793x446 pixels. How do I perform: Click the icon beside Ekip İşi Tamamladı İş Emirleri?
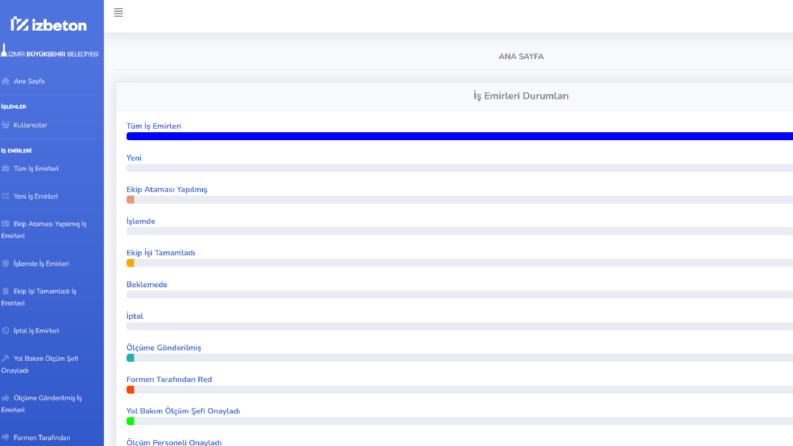(6, 291)
